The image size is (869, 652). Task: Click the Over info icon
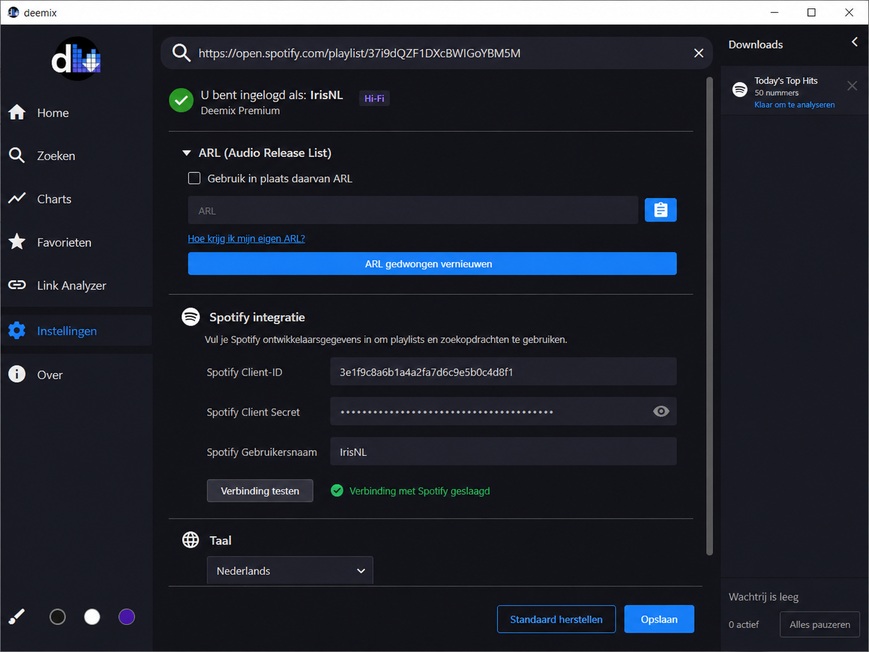[x=17, y=374]
